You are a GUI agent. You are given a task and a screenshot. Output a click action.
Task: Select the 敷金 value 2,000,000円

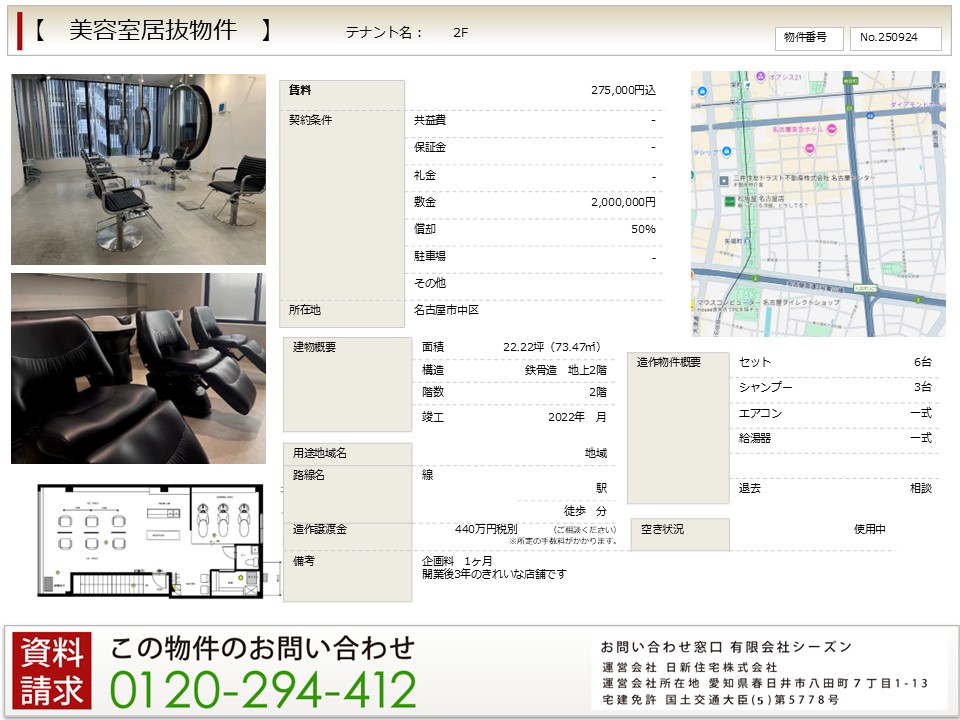pyautogui.click(x=623, y=202)
